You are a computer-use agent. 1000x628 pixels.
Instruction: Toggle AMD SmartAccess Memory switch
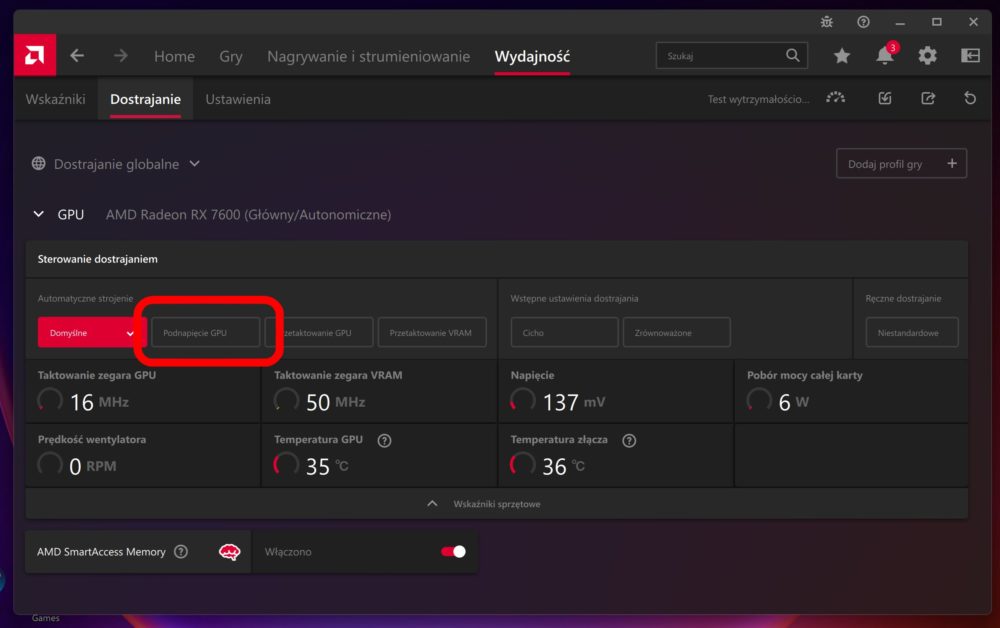coord(453,551)
